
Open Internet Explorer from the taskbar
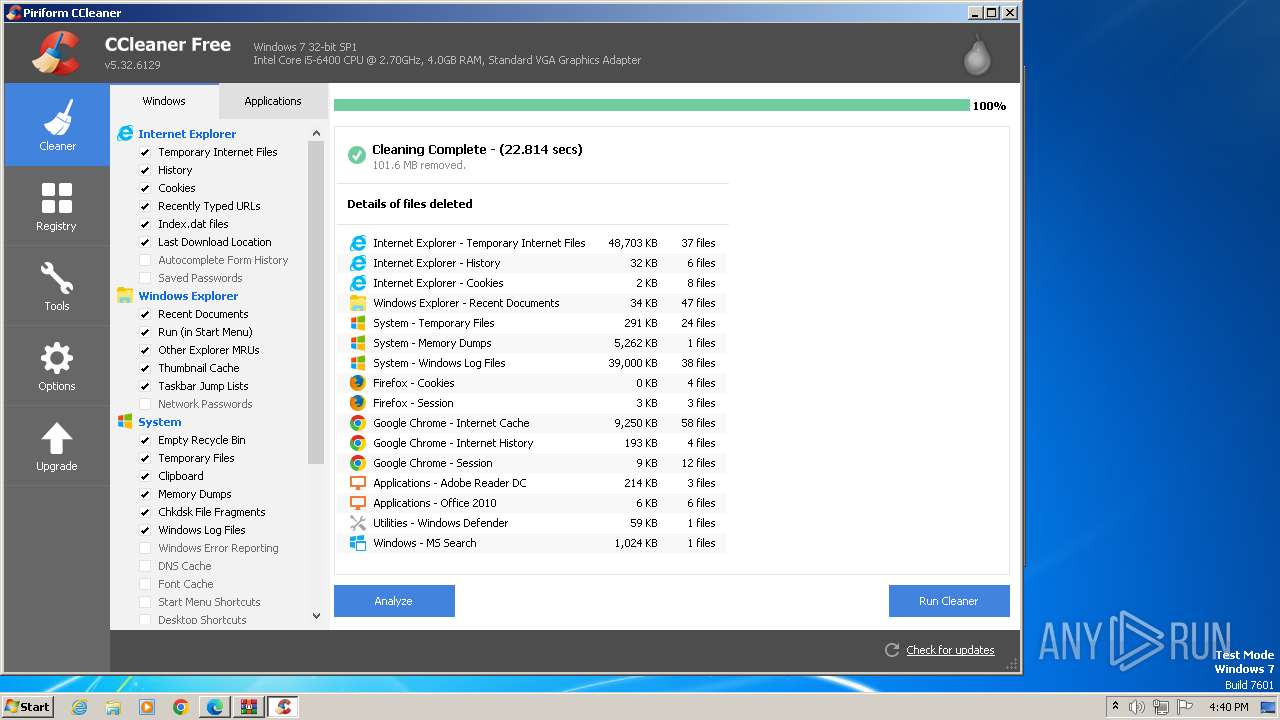(x=79, y=707)
